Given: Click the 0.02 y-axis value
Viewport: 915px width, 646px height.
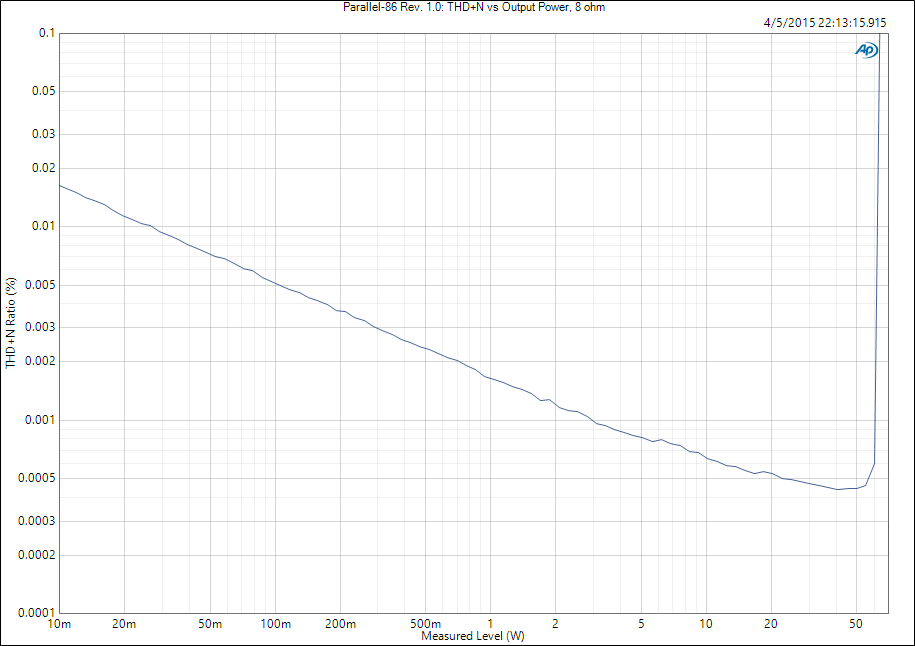Looking at the screenshot, I should click(44, 168).
